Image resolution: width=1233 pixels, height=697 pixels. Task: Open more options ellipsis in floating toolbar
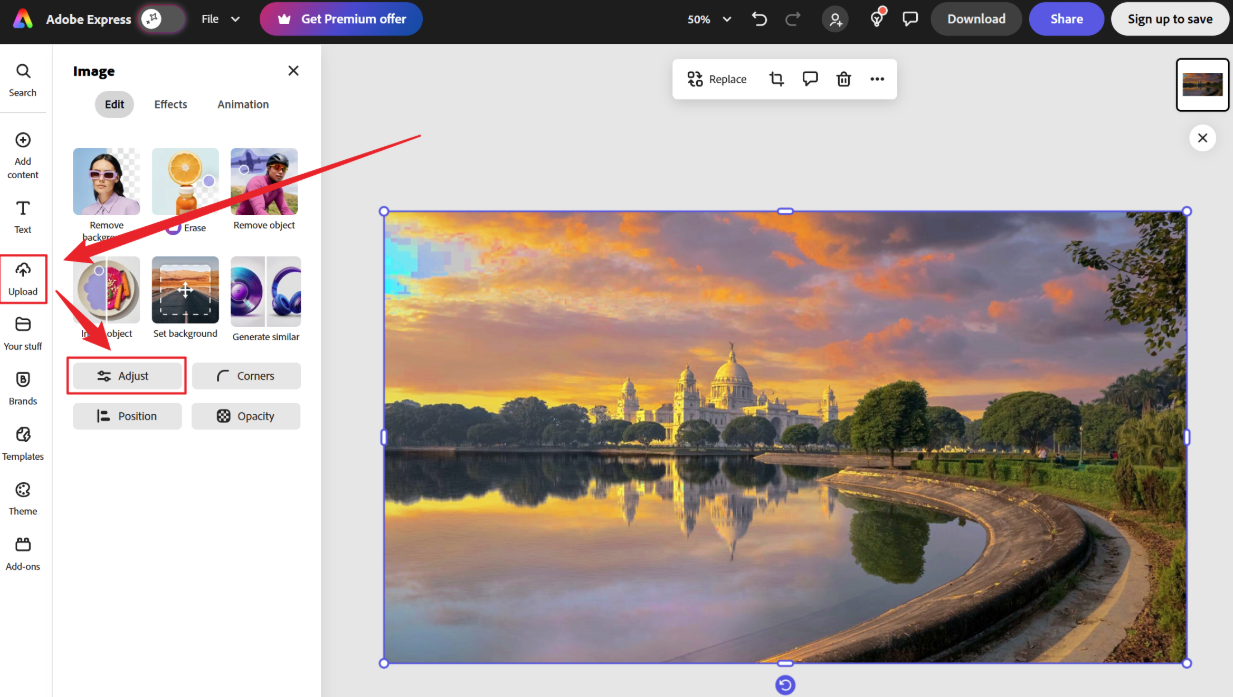click(x=877, y=79)
